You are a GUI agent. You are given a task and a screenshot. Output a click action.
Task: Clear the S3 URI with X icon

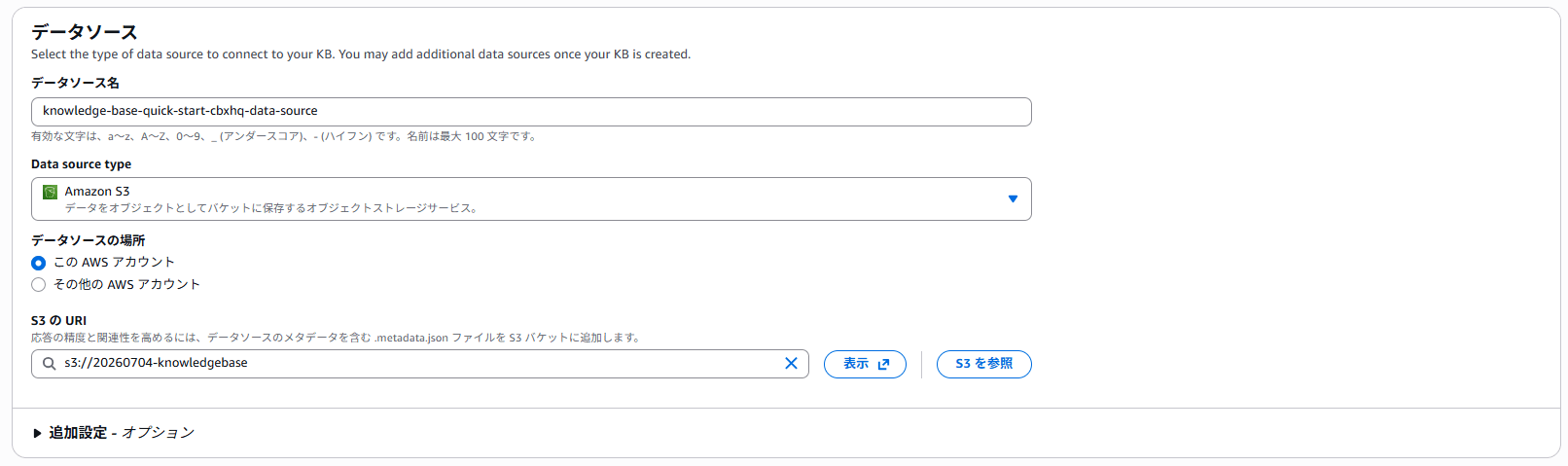(x=791, y=363)
